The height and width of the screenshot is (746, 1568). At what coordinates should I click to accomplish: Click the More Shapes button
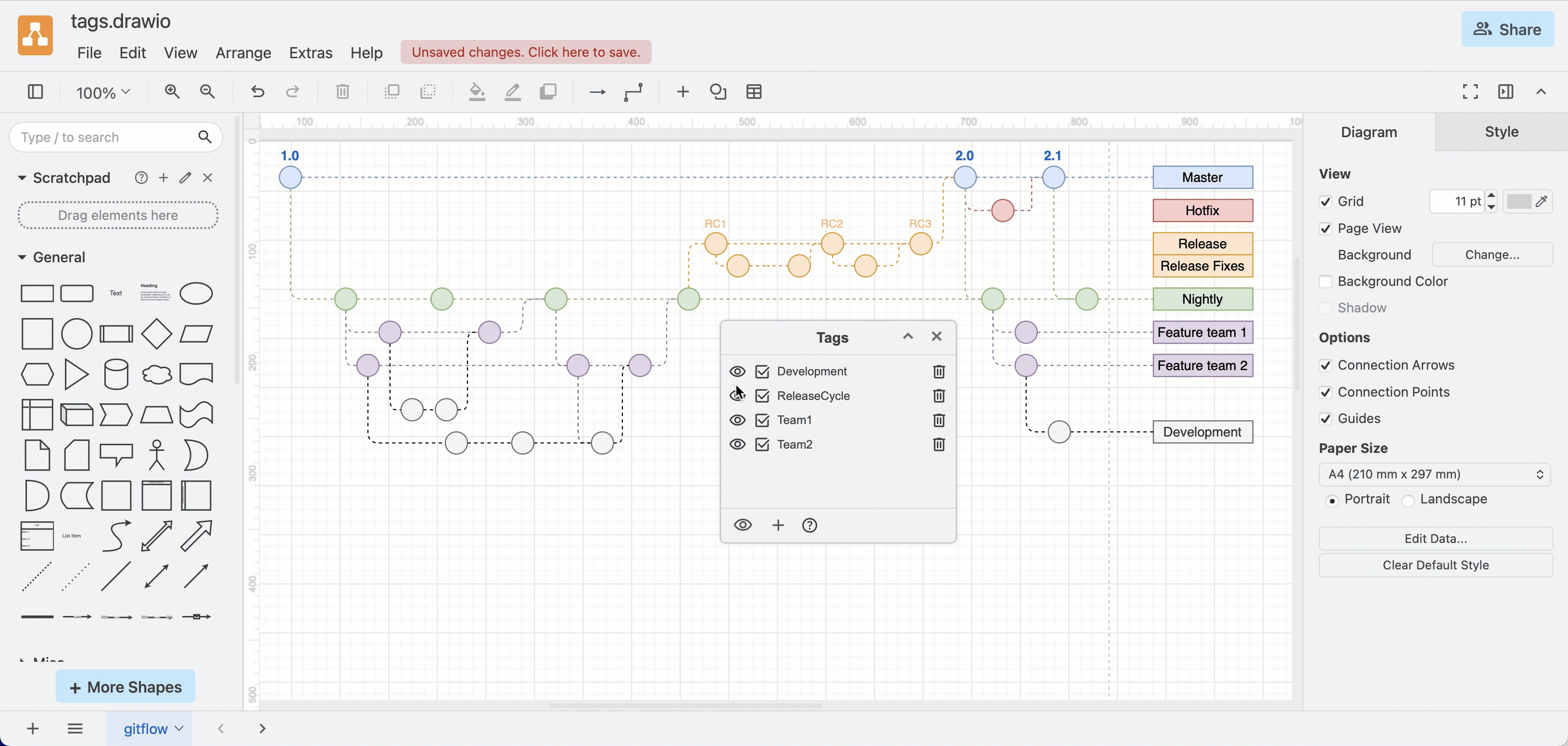coord(126,687)
